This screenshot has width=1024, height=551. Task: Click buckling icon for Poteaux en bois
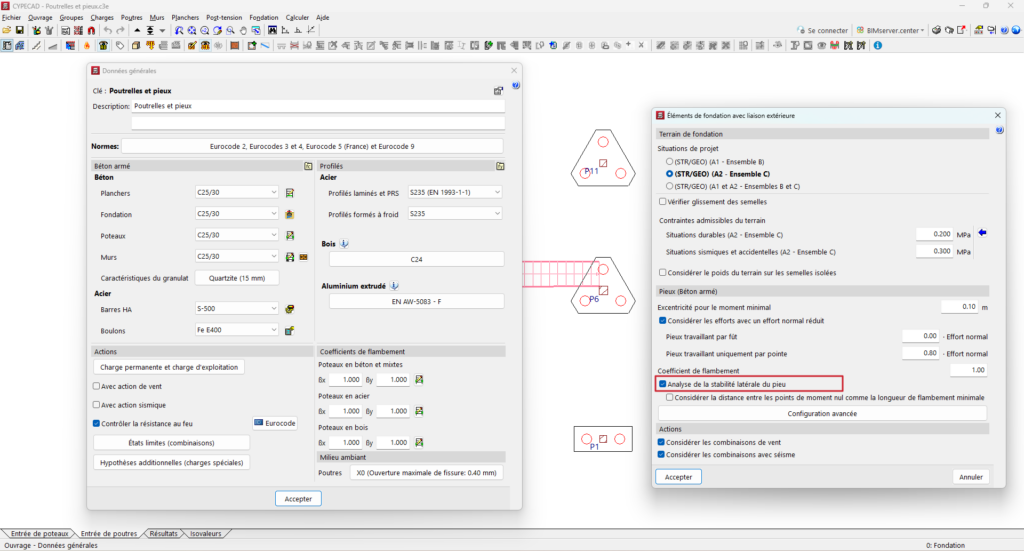point(419,442)
